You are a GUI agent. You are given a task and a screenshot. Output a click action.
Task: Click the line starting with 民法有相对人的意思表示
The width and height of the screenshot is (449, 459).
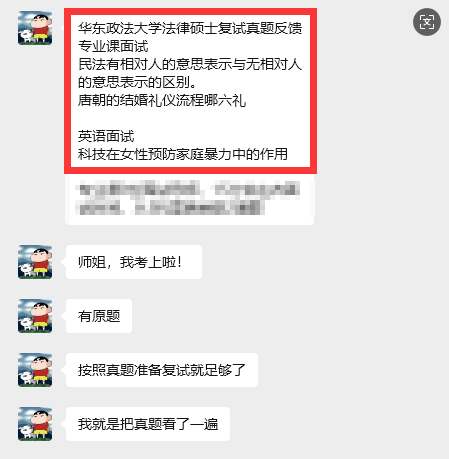point(190,64)
